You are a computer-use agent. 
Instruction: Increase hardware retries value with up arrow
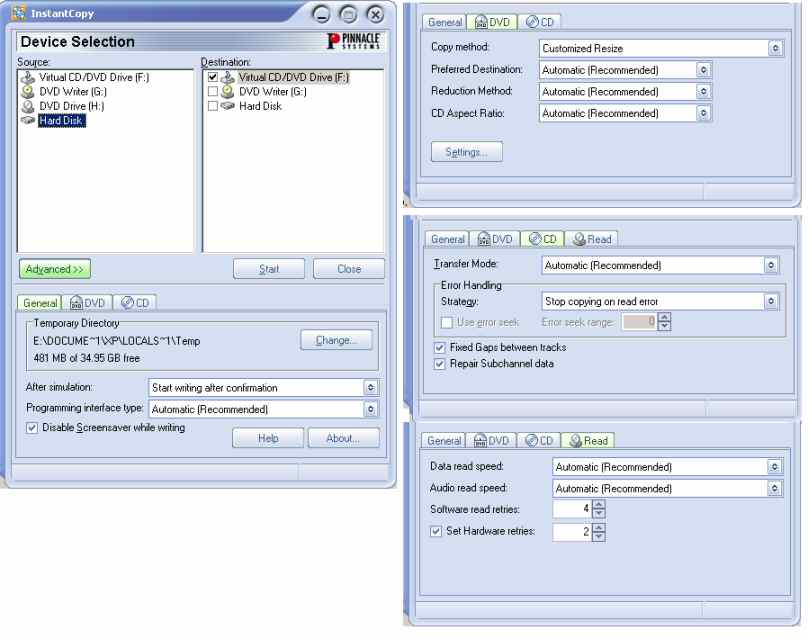598,528
